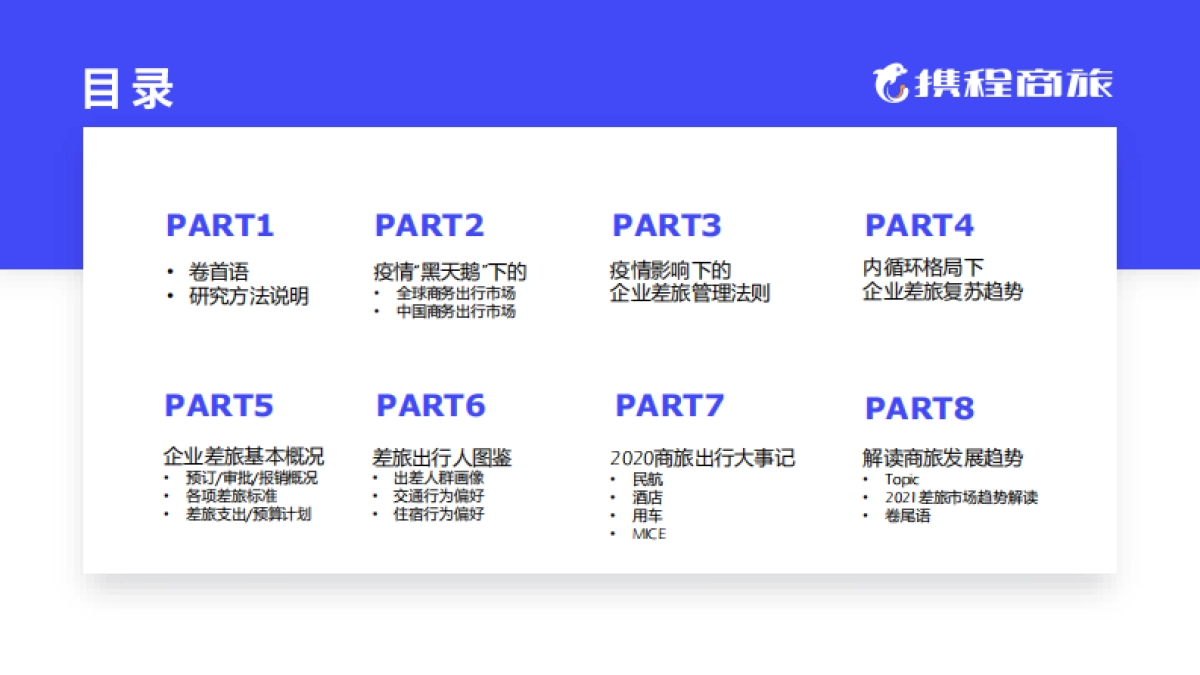
Task: Choose the PART8 section heading
Action: pyautogui.click(x=919, y=409)
